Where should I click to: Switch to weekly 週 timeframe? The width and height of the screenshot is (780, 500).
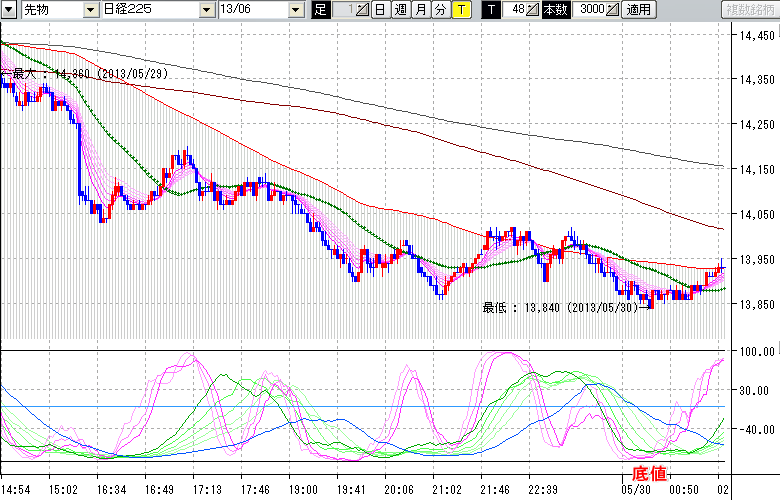pos(400,10)
